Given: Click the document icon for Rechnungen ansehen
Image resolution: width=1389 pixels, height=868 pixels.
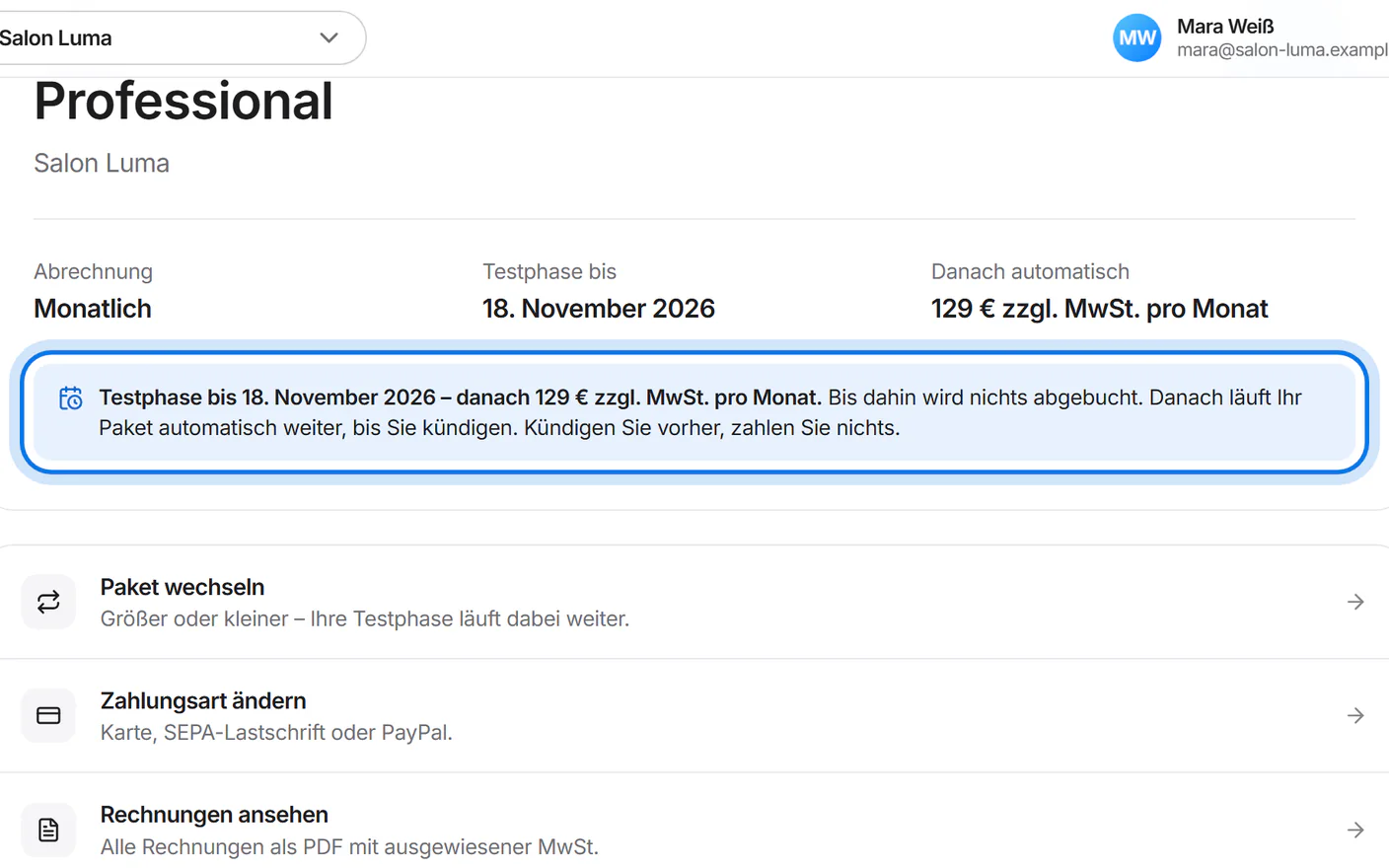Looking at the screenshot, I should click(48, 830).
